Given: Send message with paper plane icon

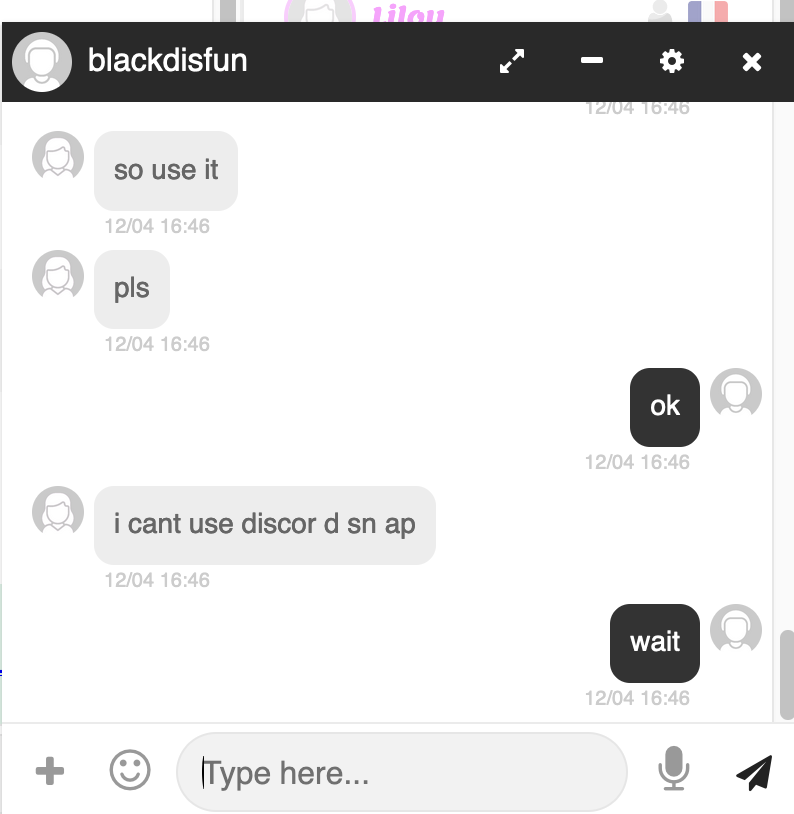Looking at the screenshot, I should click(755, 772).
